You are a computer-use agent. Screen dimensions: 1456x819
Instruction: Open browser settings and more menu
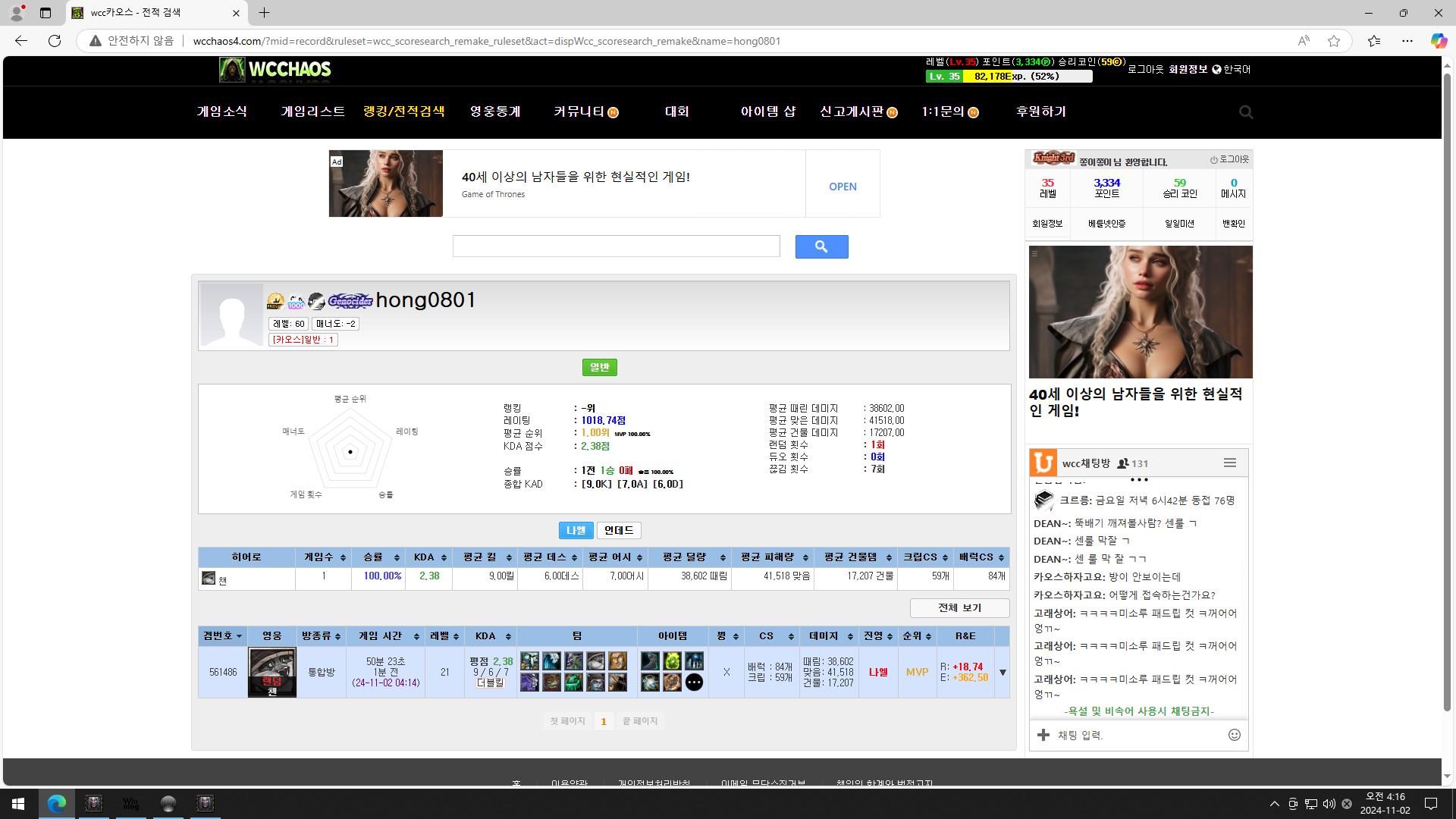coord(1407,41)
